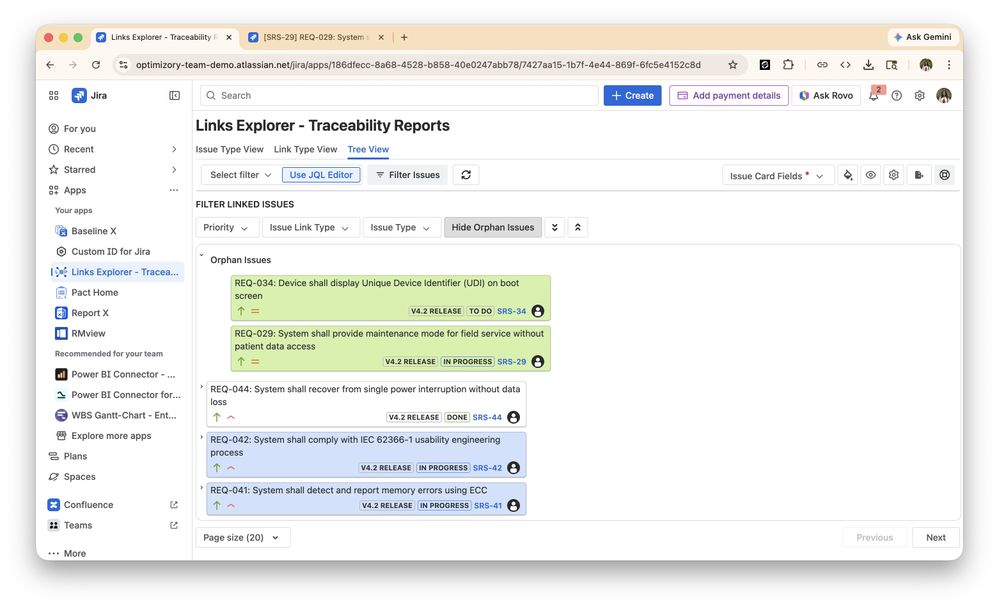
Task: Expand the REQ-042 tree node
Action: [x=202, y=437]
